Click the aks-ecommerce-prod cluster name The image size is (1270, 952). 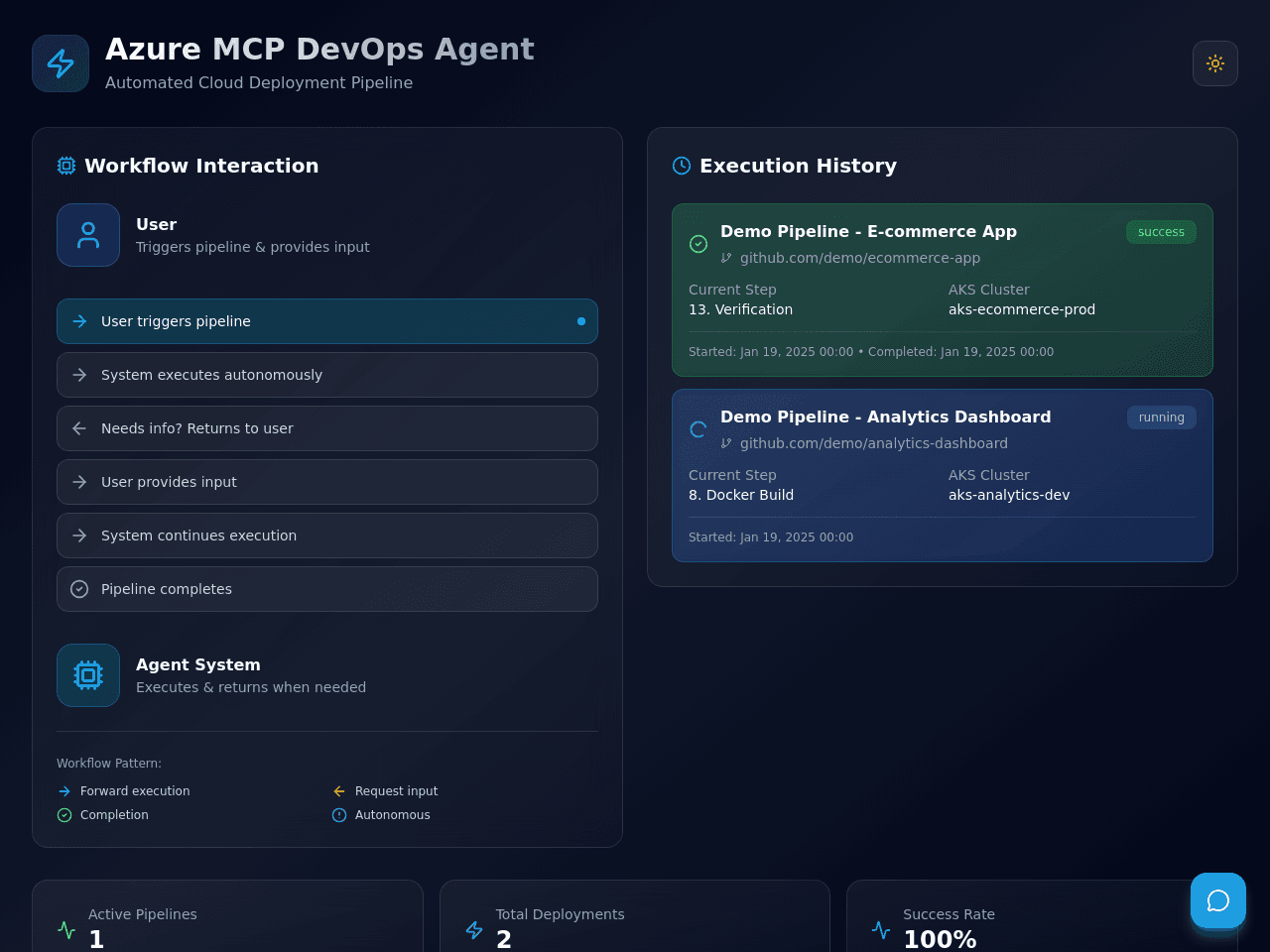point(1022,309)
